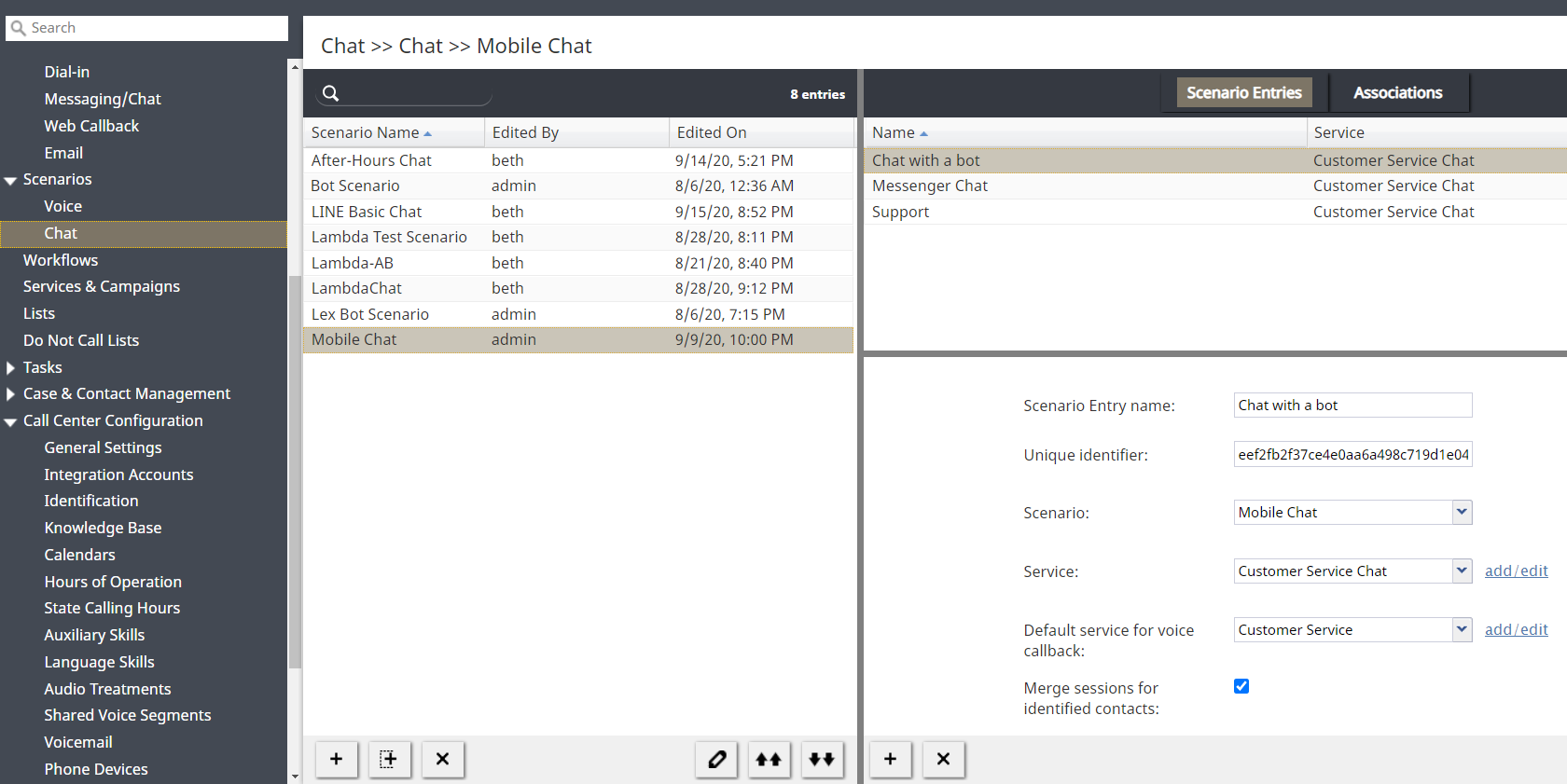Add a new scenario entry
Screen dimensions: 1567x784
pyautogui.click(x=891, y=759)
